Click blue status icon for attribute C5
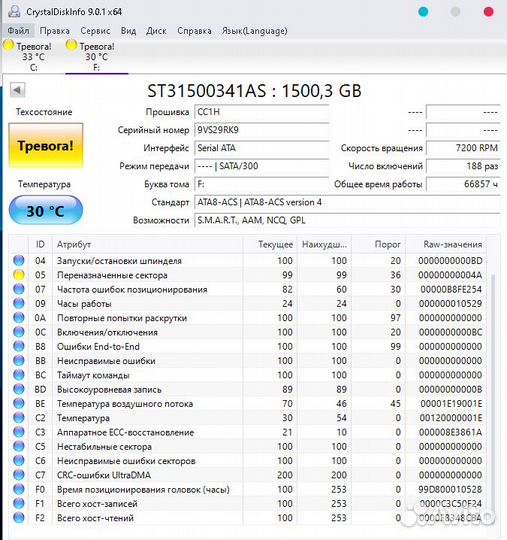 (19, 446)
